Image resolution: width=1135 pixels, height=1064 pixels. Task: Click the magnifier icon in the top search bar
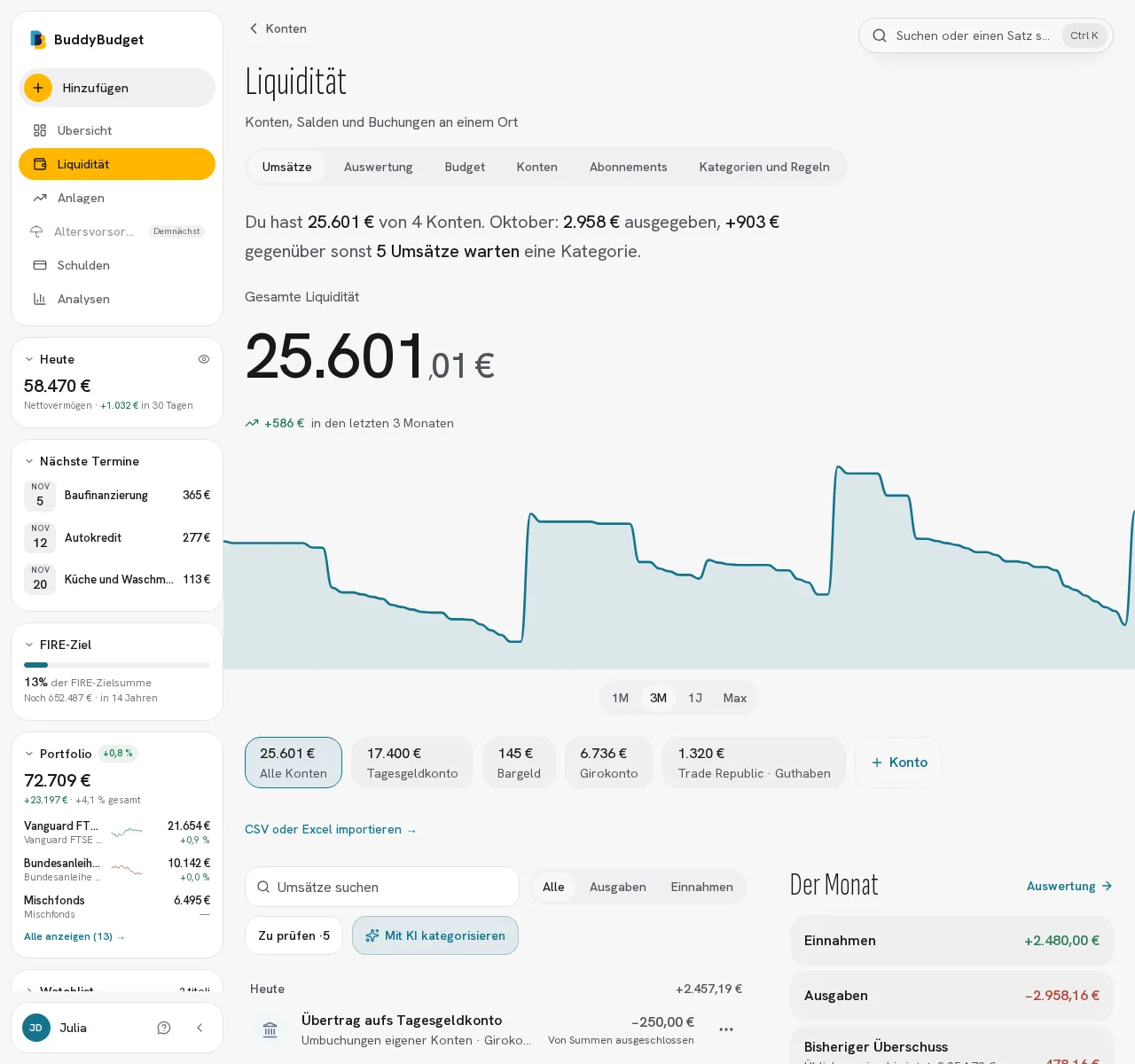880,35
